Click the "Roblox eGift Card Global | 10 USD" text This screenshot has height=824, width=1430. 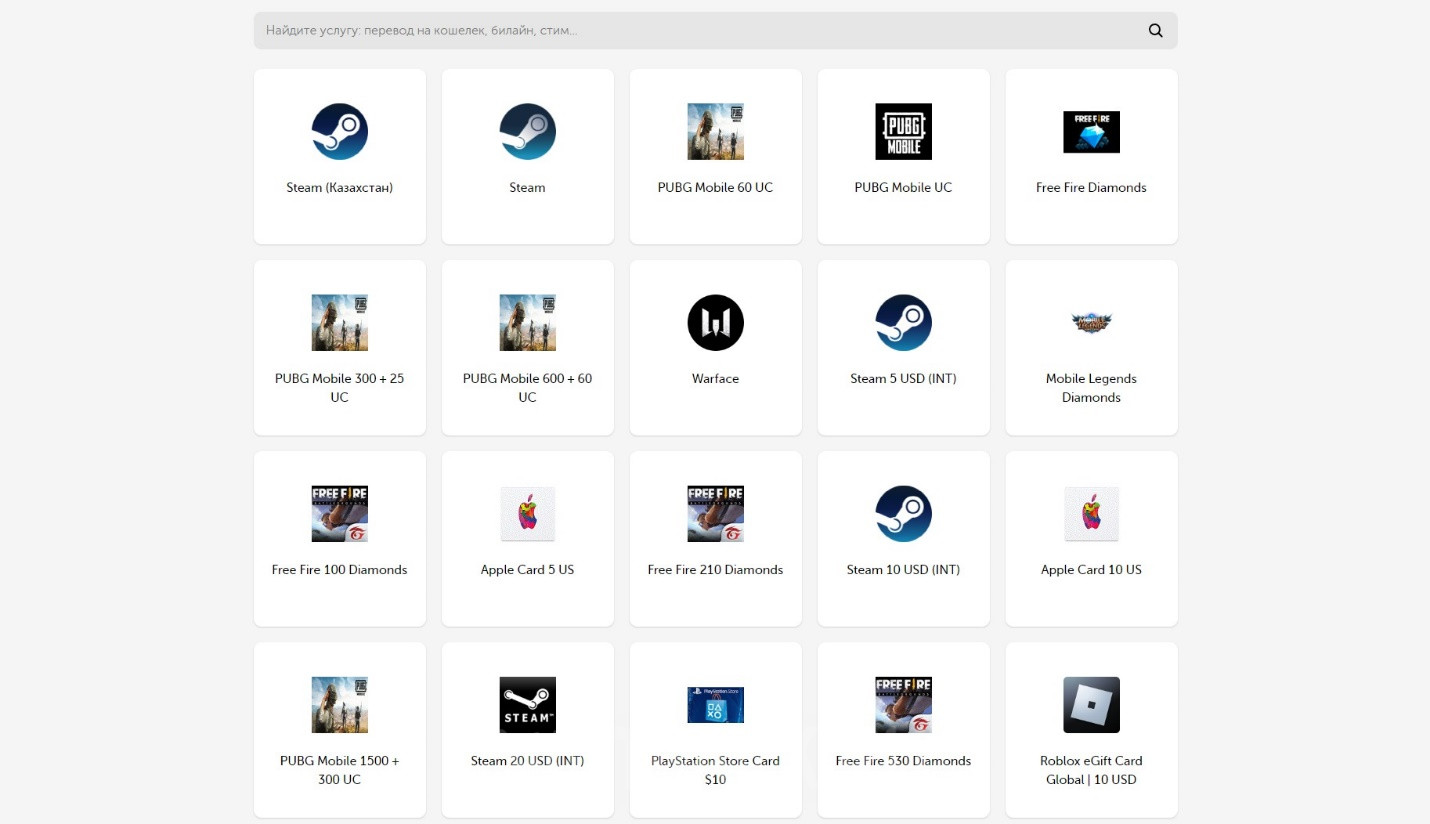[1092, 770]
